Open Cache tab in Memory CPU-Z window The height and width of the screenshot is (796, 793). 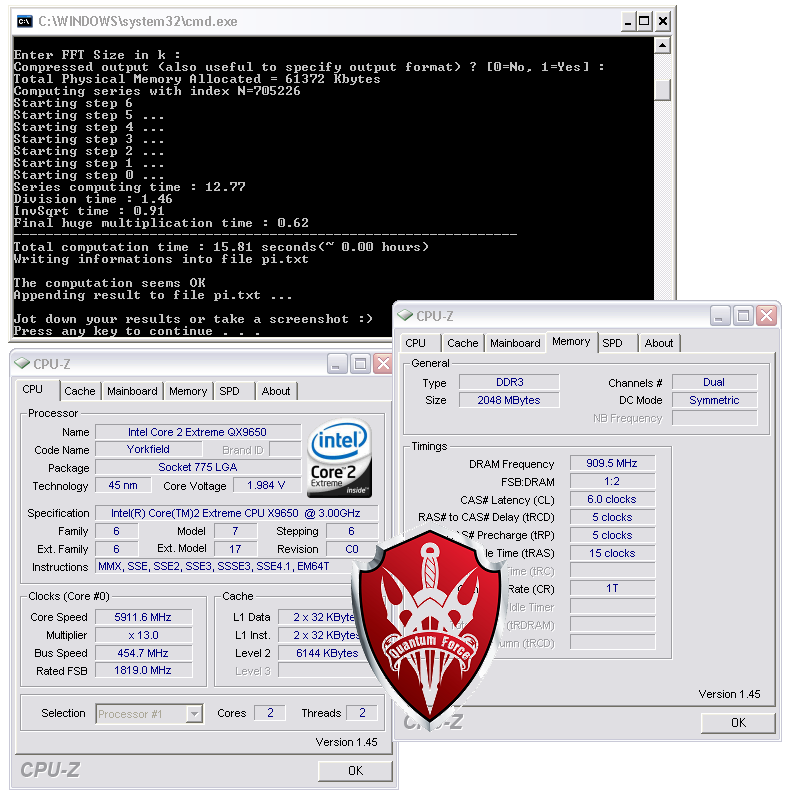[462, 343]
